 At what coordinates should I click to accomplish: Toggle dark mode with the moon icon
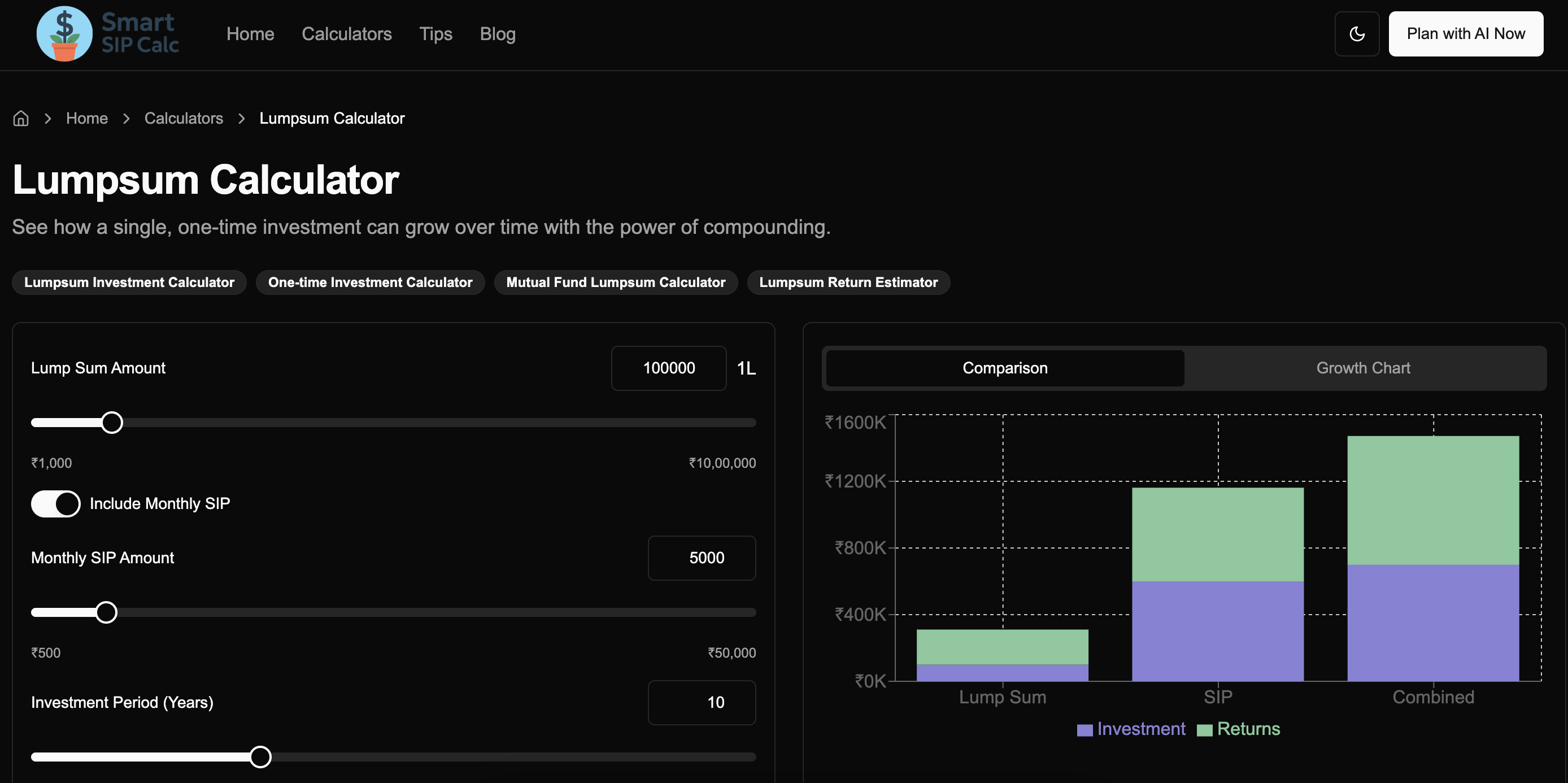click(x=1356, y=33)
